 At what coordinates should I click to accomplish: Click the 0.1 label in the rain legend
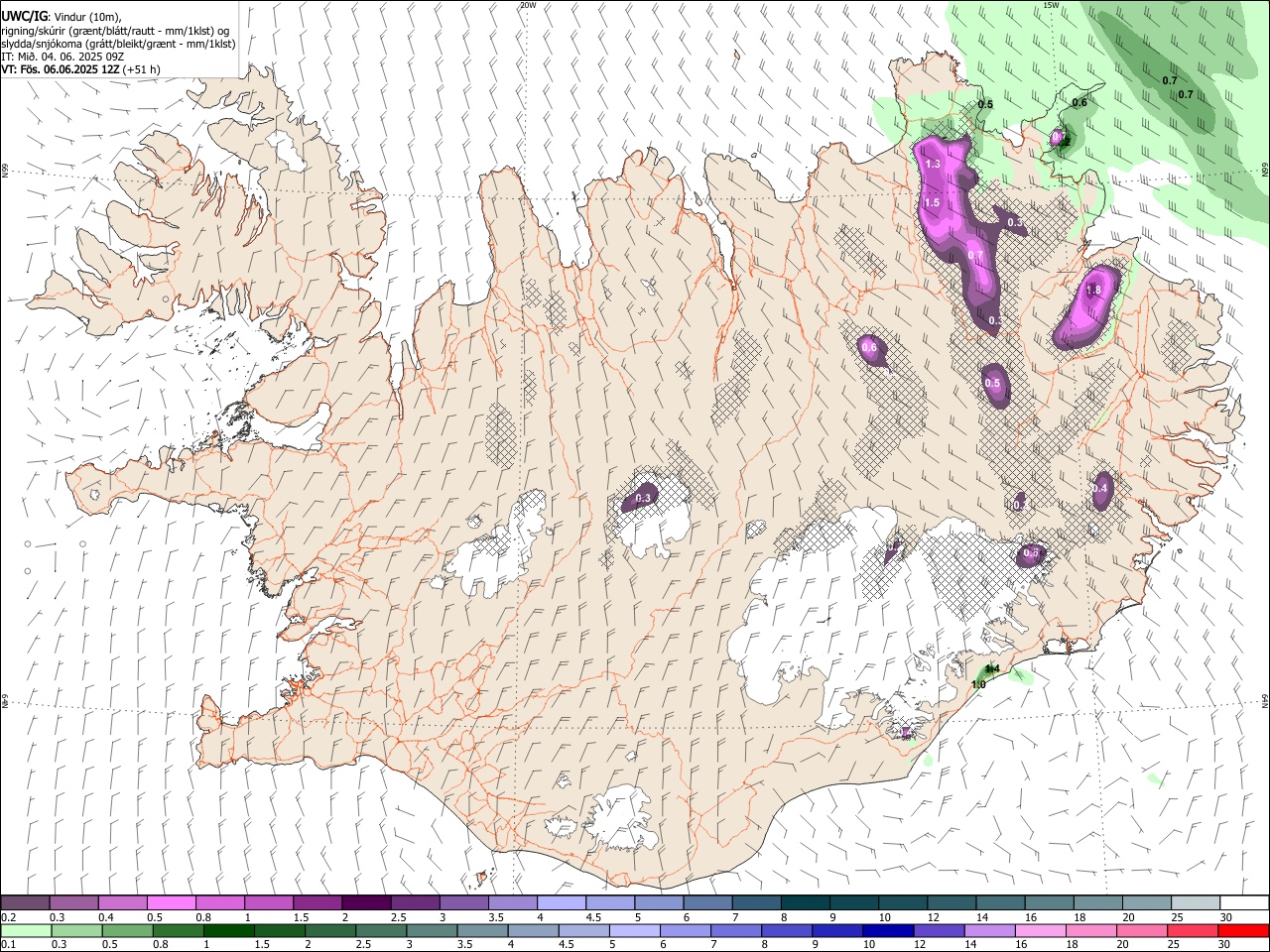pyautogui.click(x=8, y=945)
